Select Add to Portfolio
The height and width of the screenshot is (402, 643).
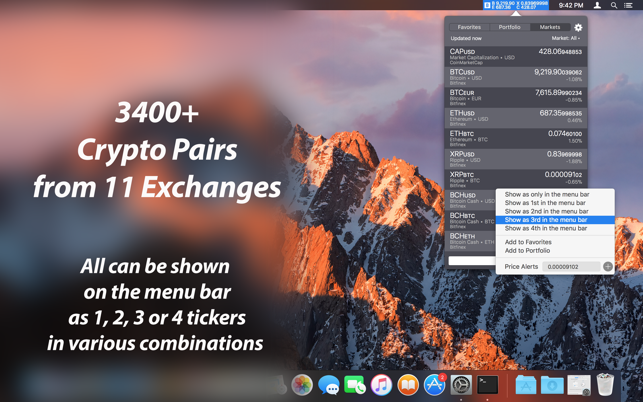tap(527, 251)
